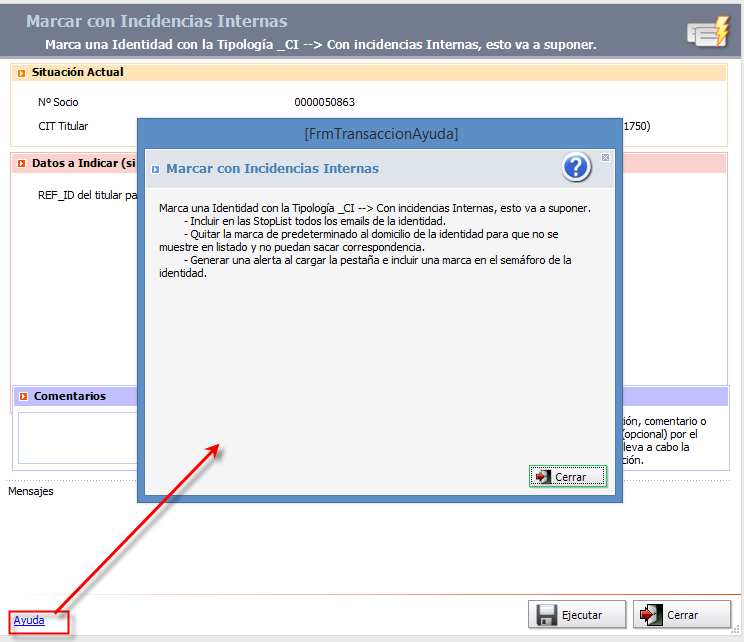Collapse the Datos a Indicar section
The image size is (744, 642).
21,164
